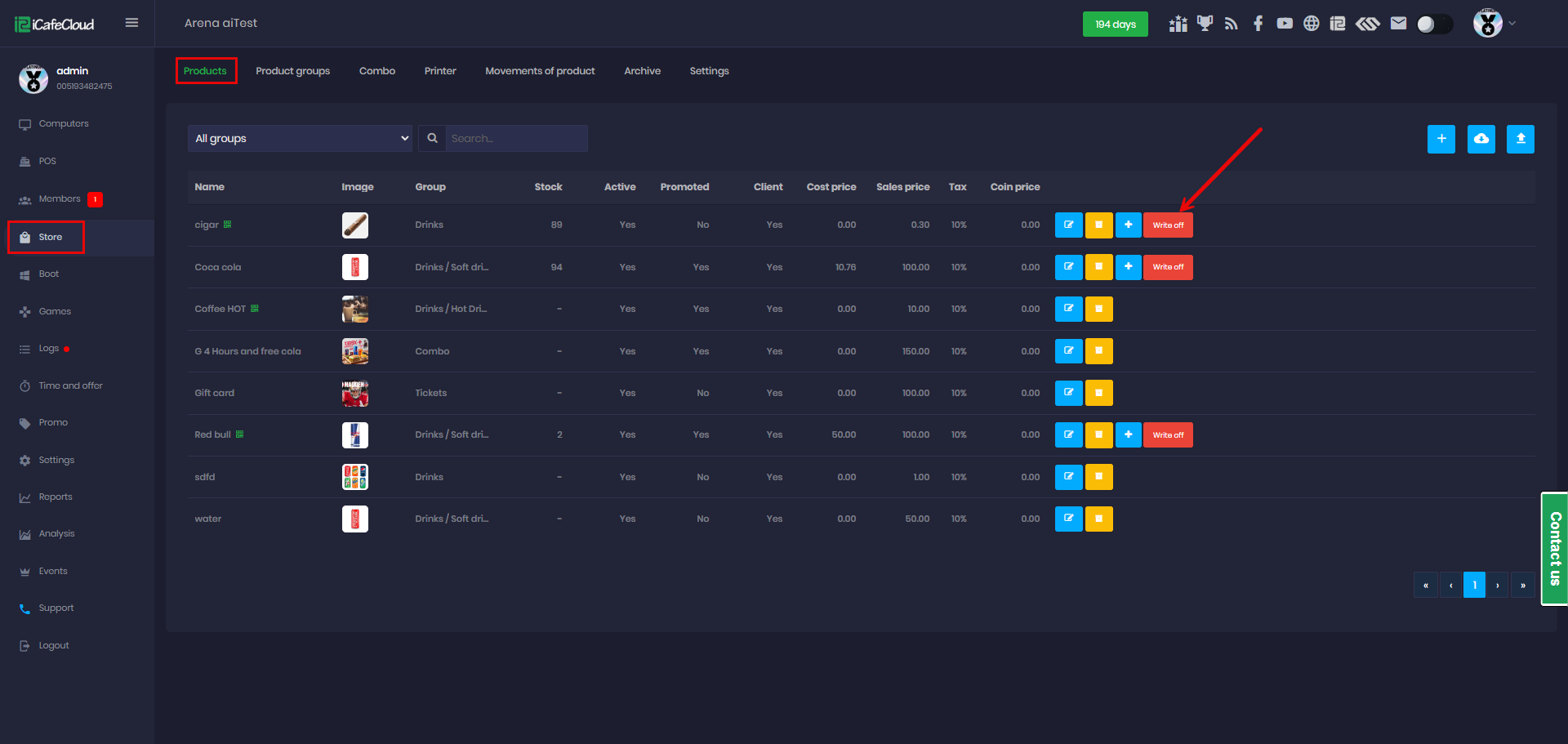Click the cloud download button
The height and width of the screenshot is (744, 1568).
[x=1481, y=139]
